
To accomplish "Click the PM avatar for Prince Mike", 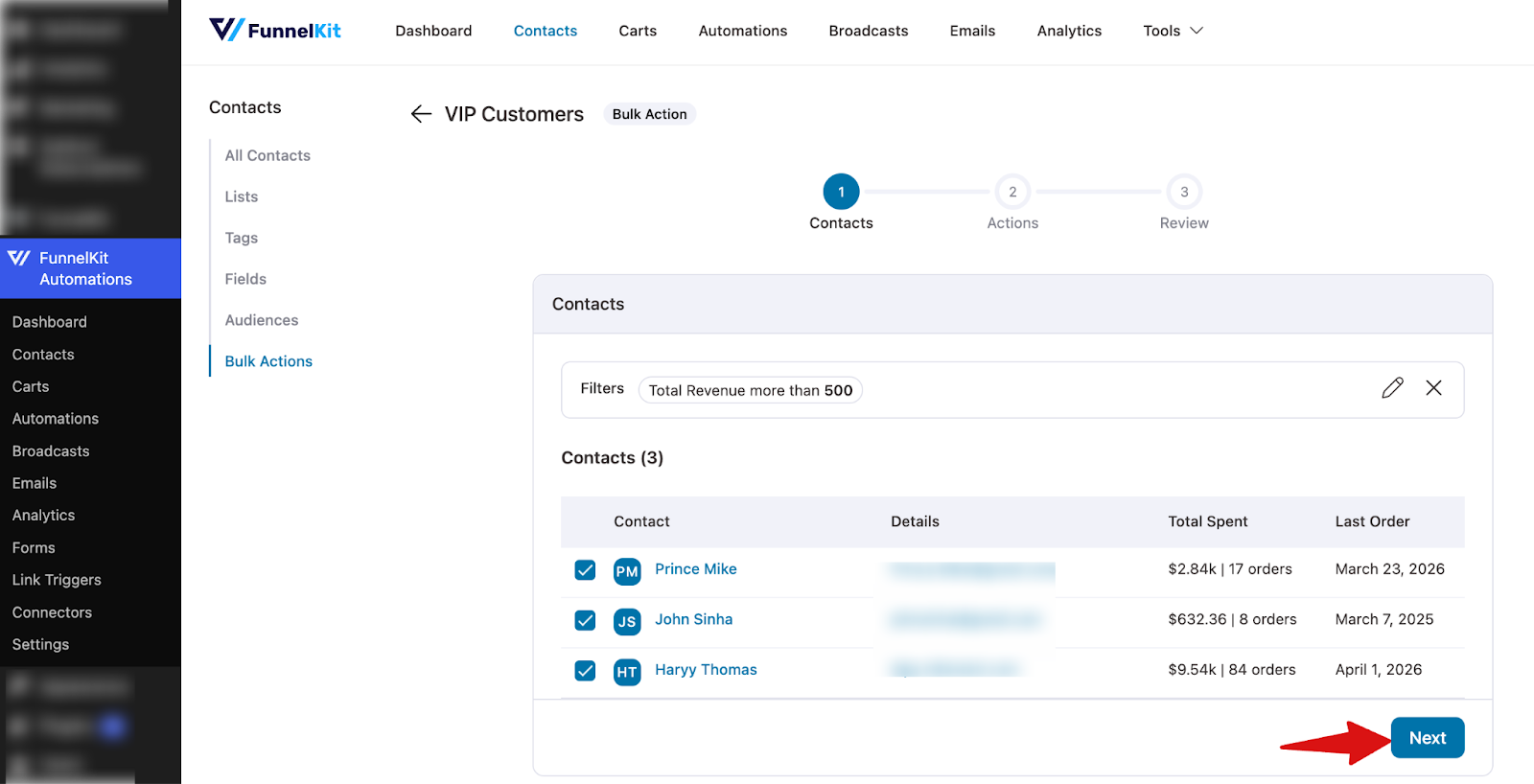I will pyautogui.click(x=627, y=571).
